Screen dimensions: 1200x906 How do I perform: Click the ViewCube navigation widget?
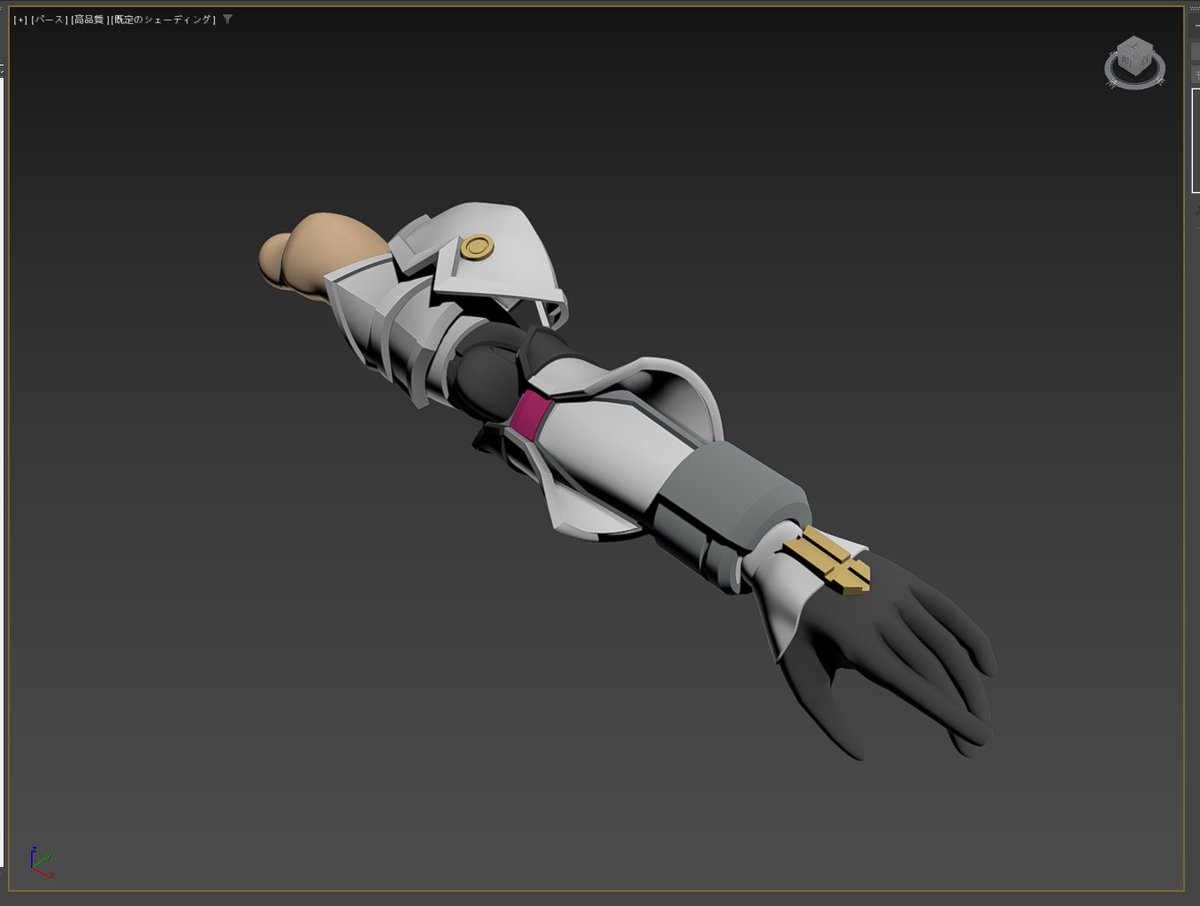pyautogui.click(x=1134, y=63)
